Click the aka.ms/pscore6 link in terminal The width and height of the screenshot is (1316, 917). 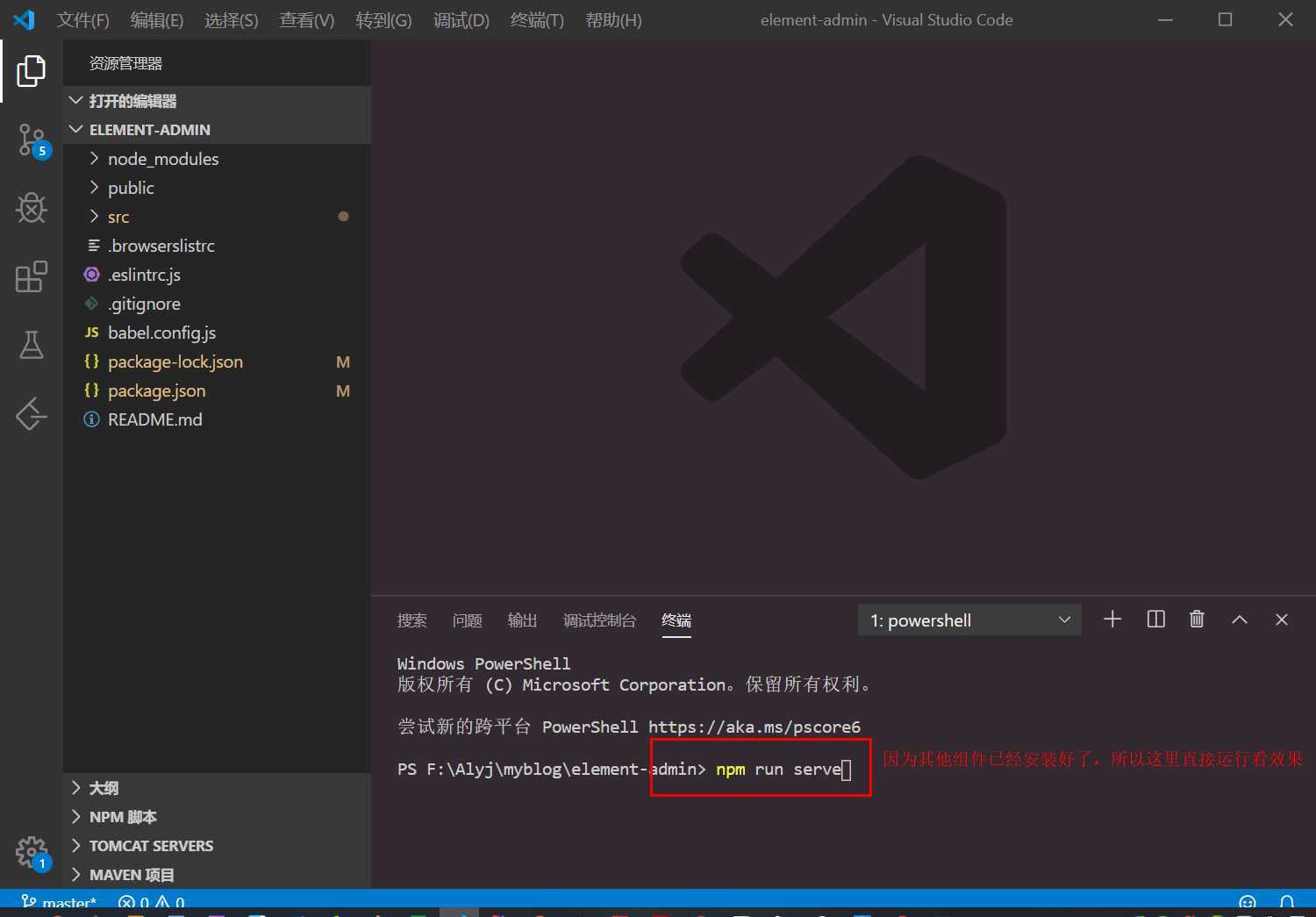coord(755,727)
